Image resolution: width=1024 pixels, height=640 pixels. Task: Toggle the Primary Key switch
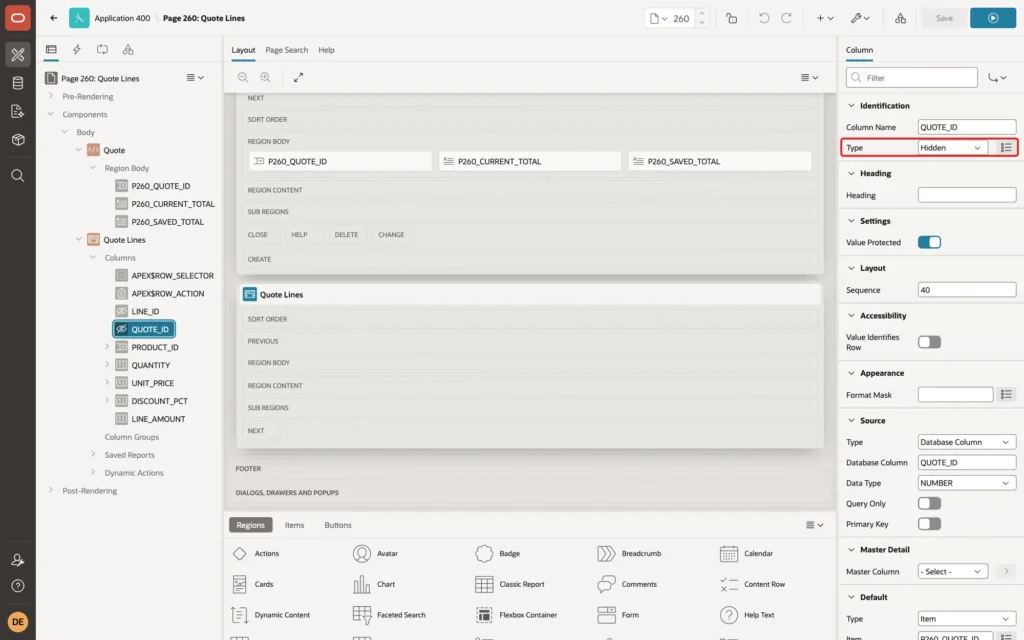(x=929, y=524)
